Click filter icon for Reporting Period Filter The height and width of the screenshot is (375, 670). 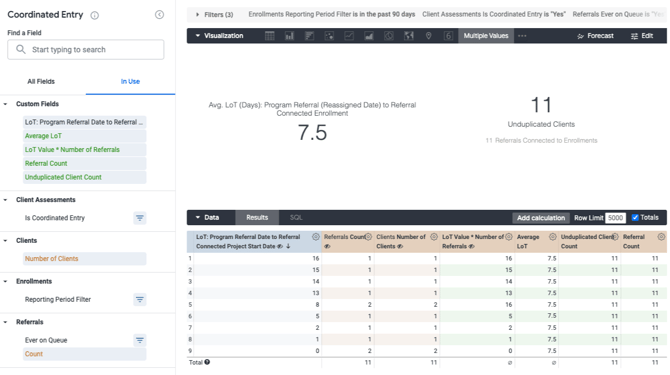click(140, 299)
